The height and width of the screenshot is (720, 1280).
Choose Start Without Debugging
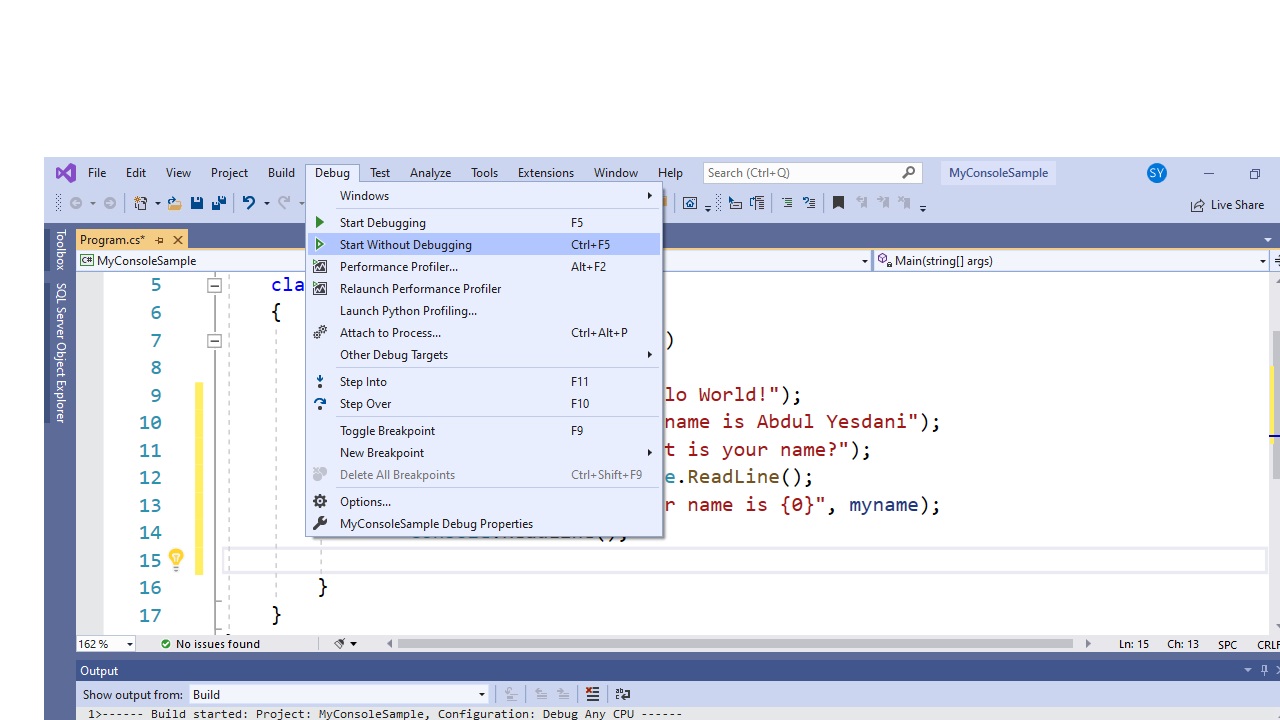(x=405, y=244)
